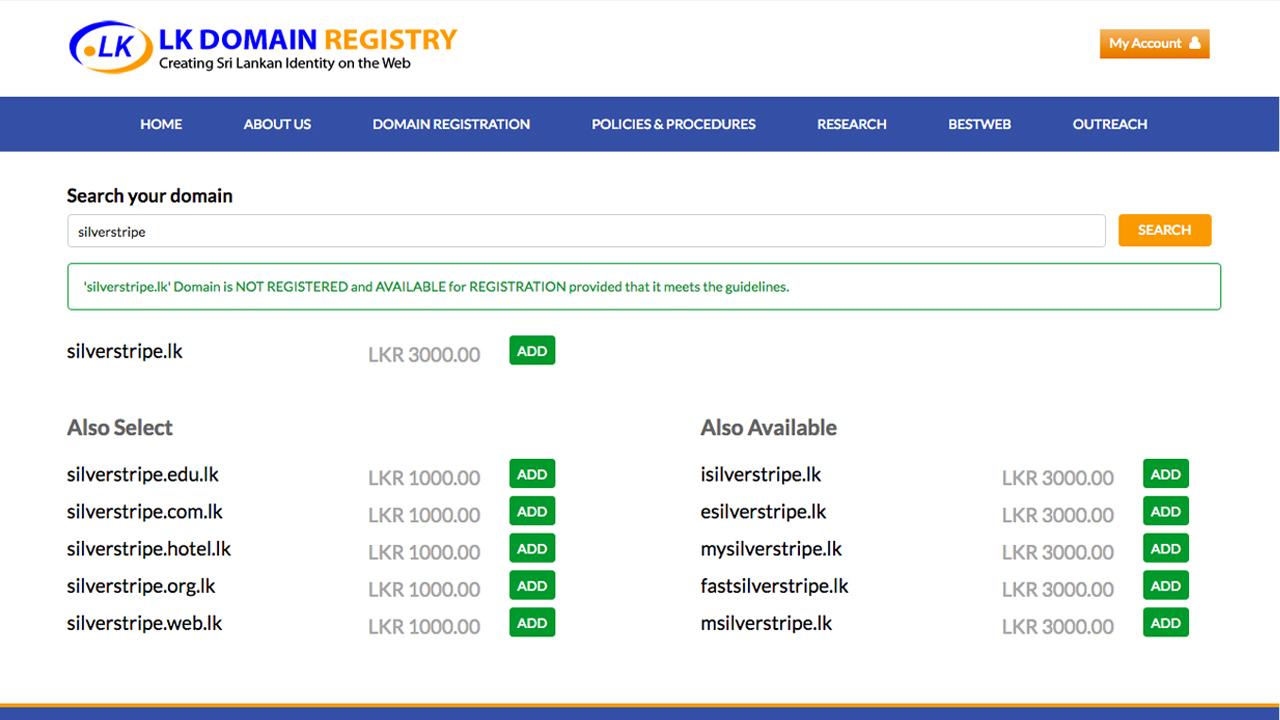Open the BestWeb menu item
The image size is (1280, 720).
click(979, 124)
